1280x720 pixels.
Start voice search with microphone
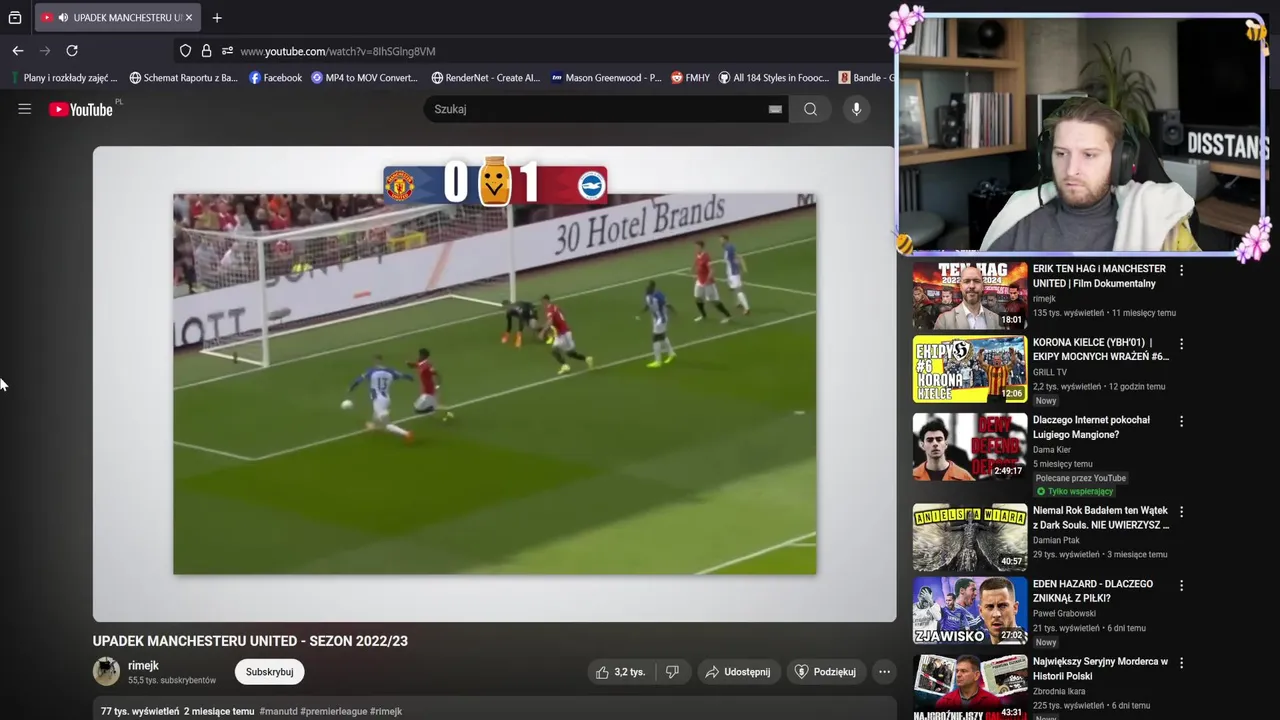856,109
